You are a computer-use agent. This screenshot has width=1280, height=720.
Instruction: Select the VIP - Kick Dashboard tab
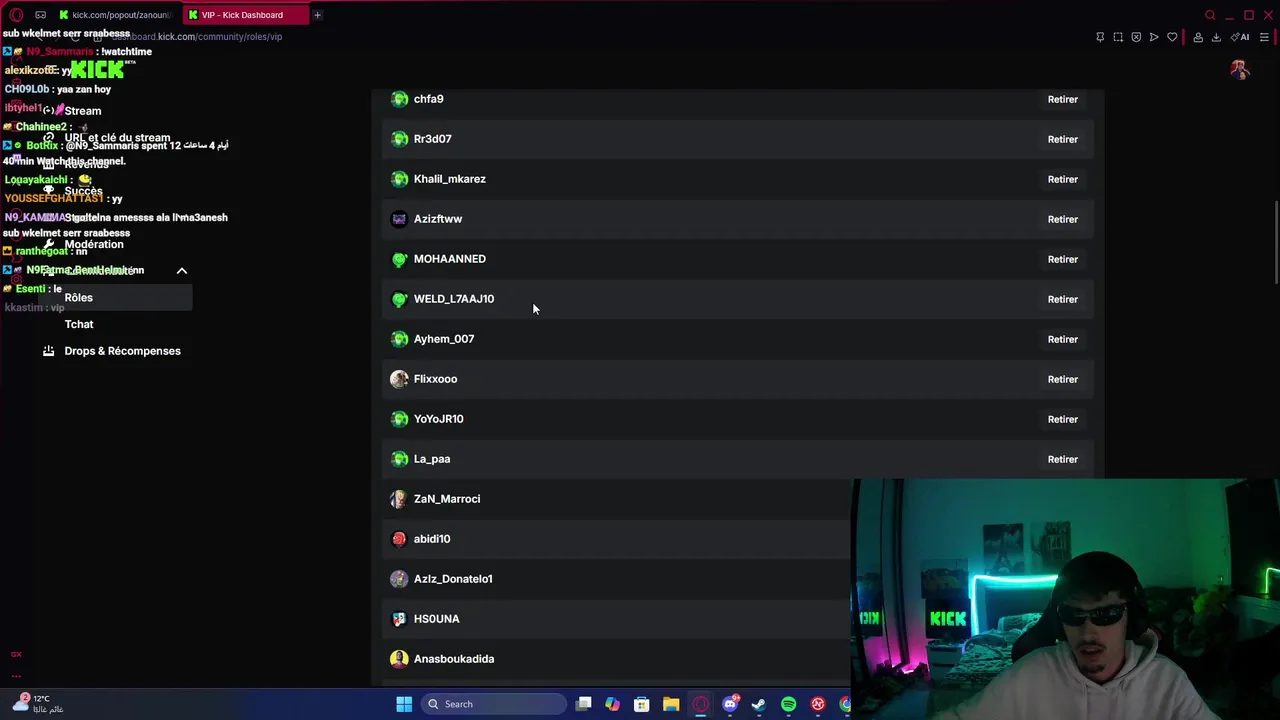coord(245,15)
